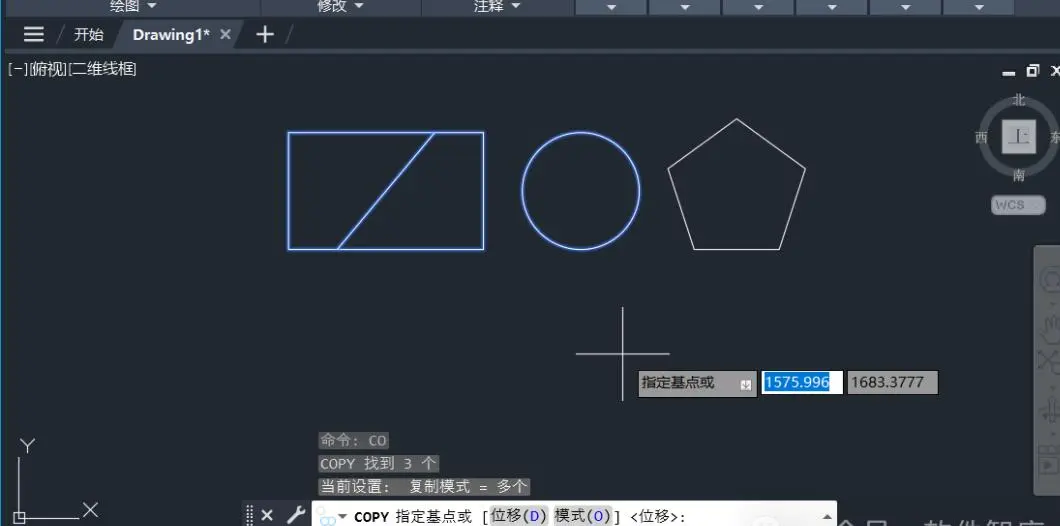Expand the 修改 (Modify) panel dropdown
The width and height of the screenshot is (1060, 526).
point(340,6)
